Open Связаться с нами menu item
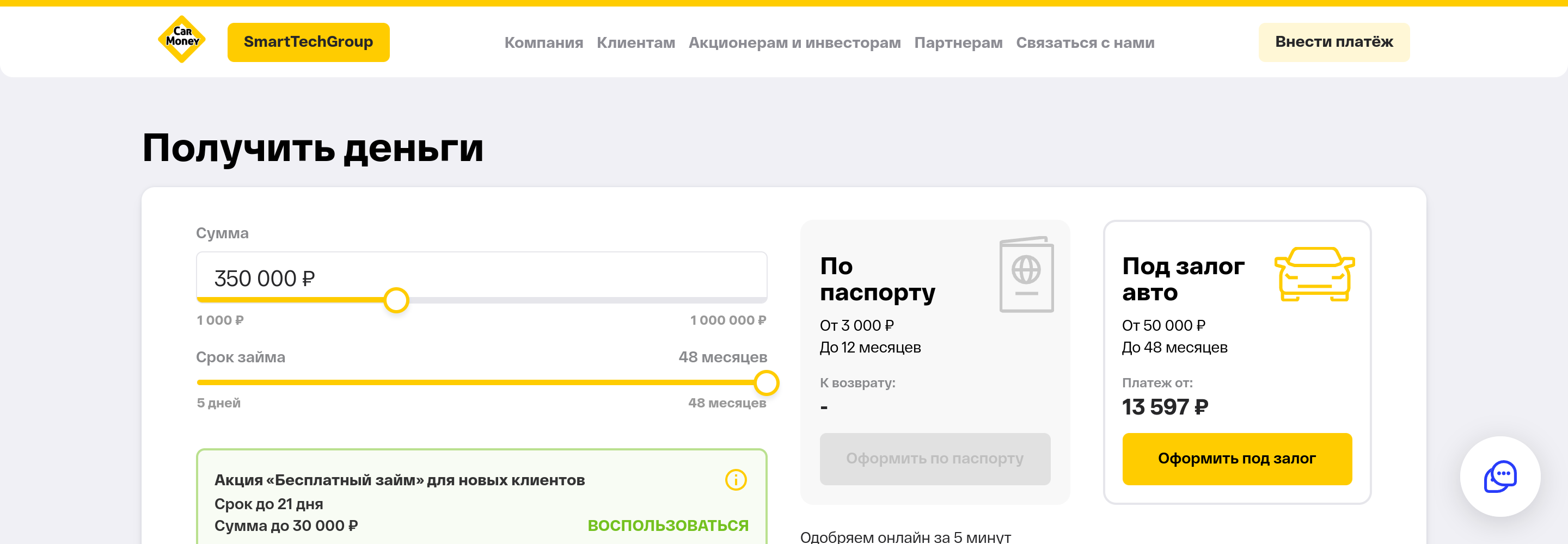Image resolution: width=1568 pixels, height=544 pixels. click(x=1085, y=42)
